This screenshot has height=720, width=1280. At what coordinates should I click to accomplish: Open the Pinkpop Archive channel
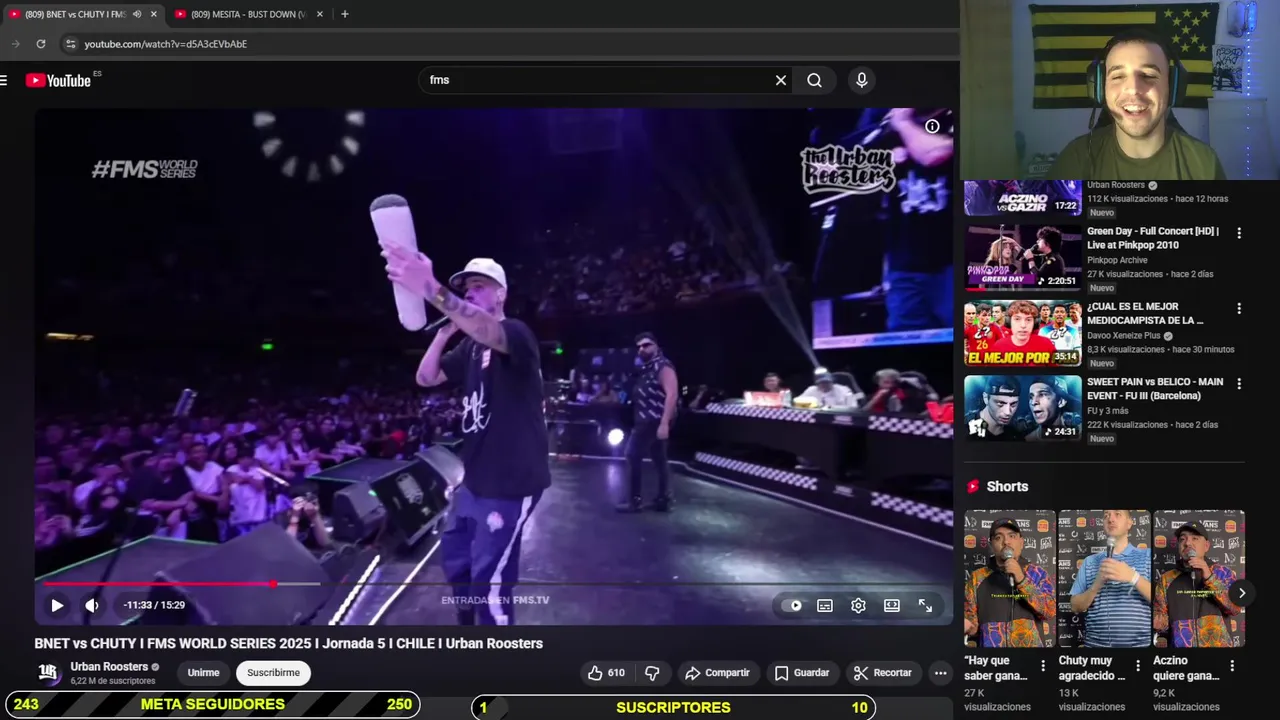pos(1117,260)
